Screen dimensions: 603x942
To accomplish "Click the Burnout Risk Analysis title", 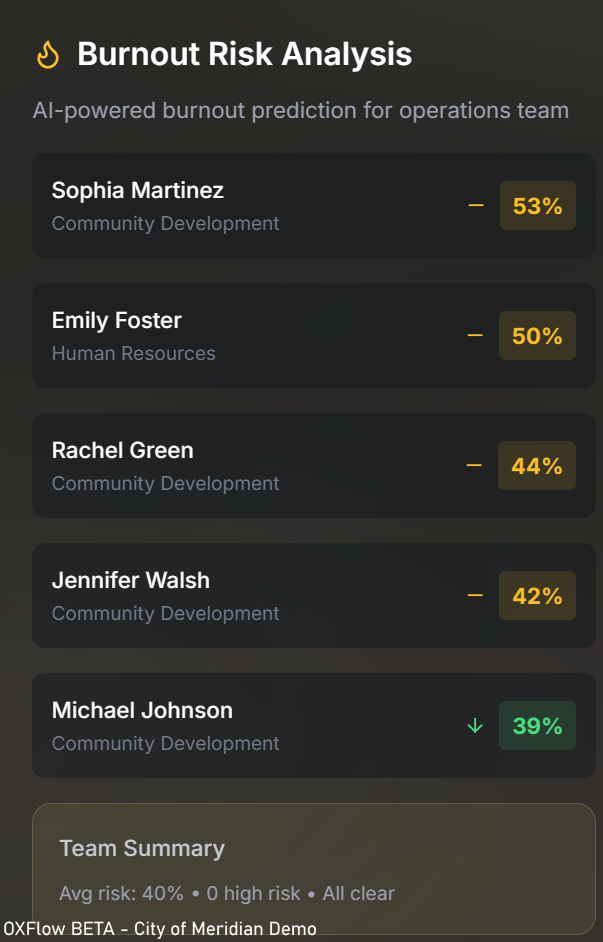I will coord(245,54).
